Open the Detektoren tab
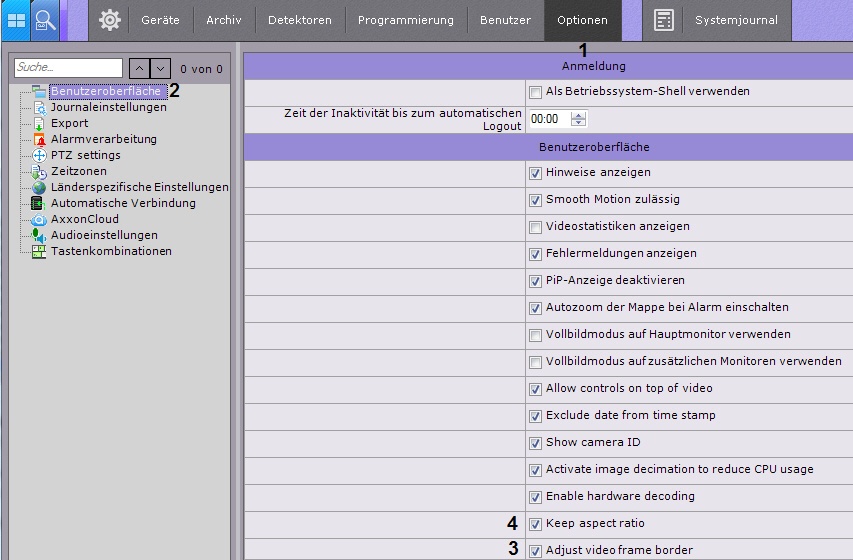This screenshot has width=853, height=560. pos(300,20)
